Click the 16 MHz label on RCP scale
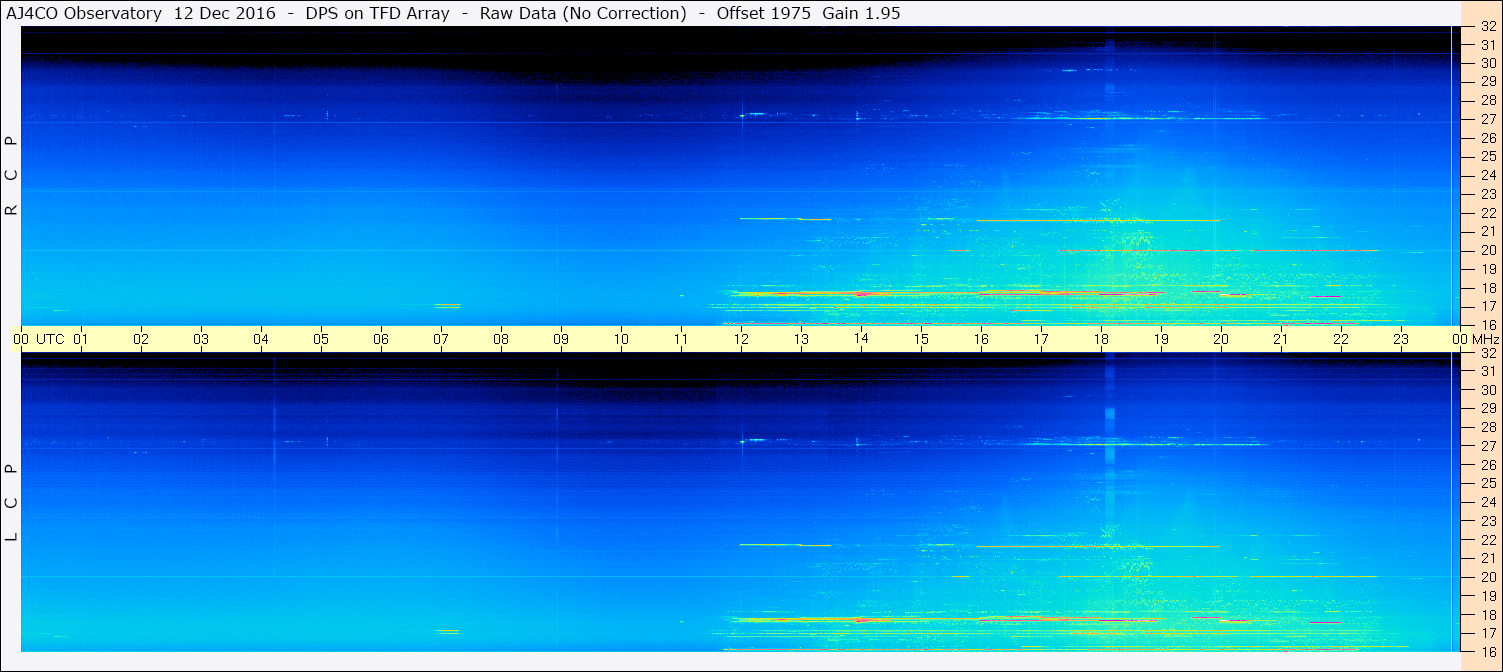The width and height of the screenshot is (1503, 672). (1488, 325)
